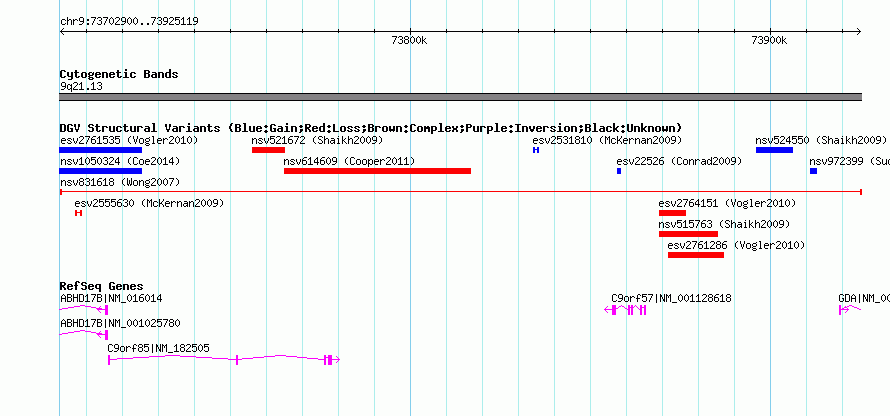Screen dimensions: 890x416
Task: Click the esv22526 (Conrad2009) label text
Action: coord(679,161)
